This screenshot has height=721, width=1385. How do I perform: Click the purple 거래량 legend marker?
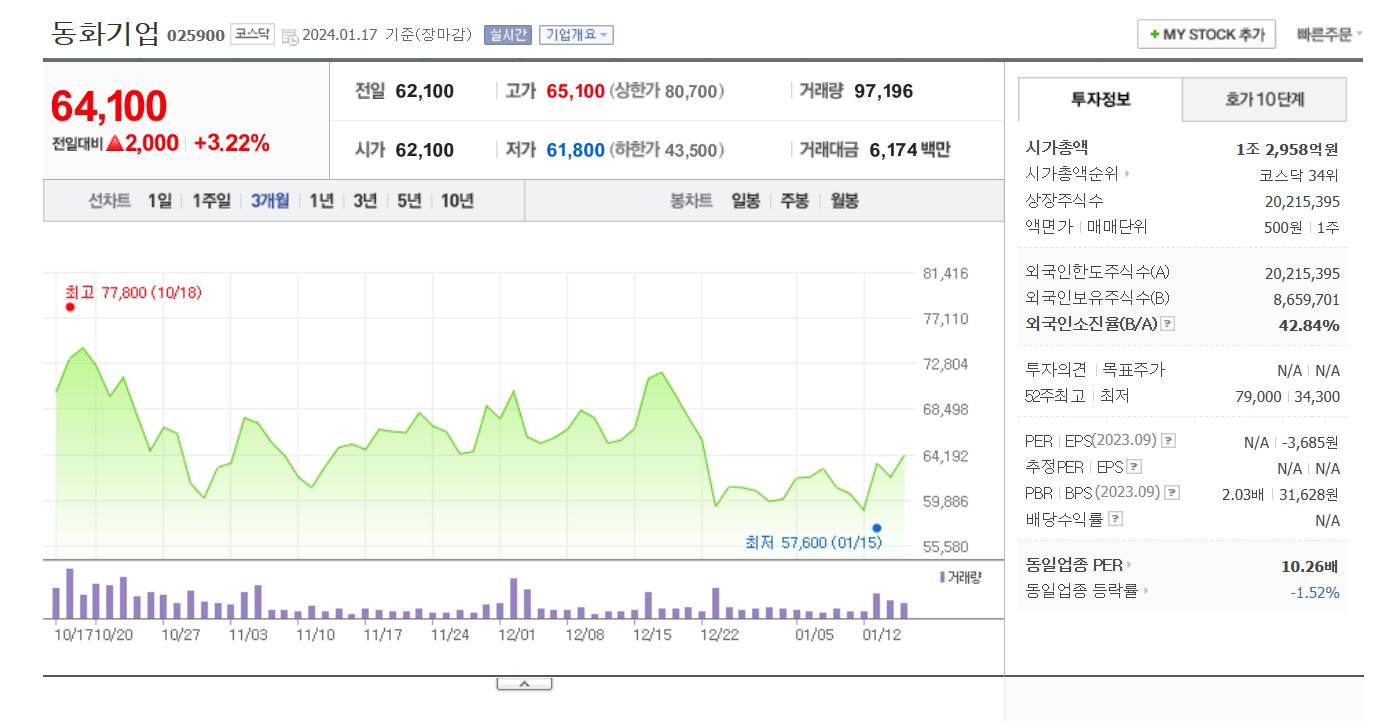[942, 577]
